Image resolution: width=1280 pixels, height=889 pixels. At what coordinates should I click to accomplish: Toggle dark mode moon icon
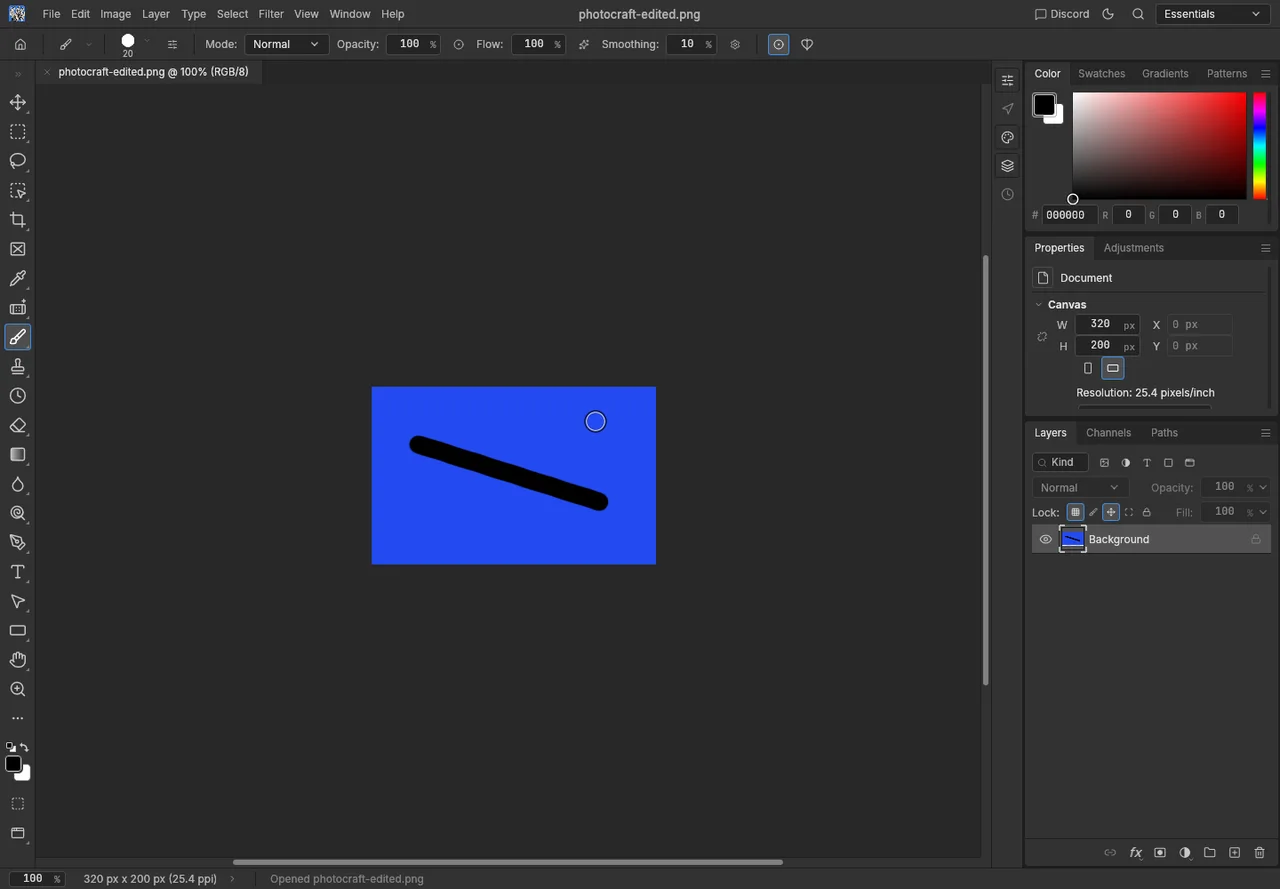pyautogui.click(x=1108, y=14)
